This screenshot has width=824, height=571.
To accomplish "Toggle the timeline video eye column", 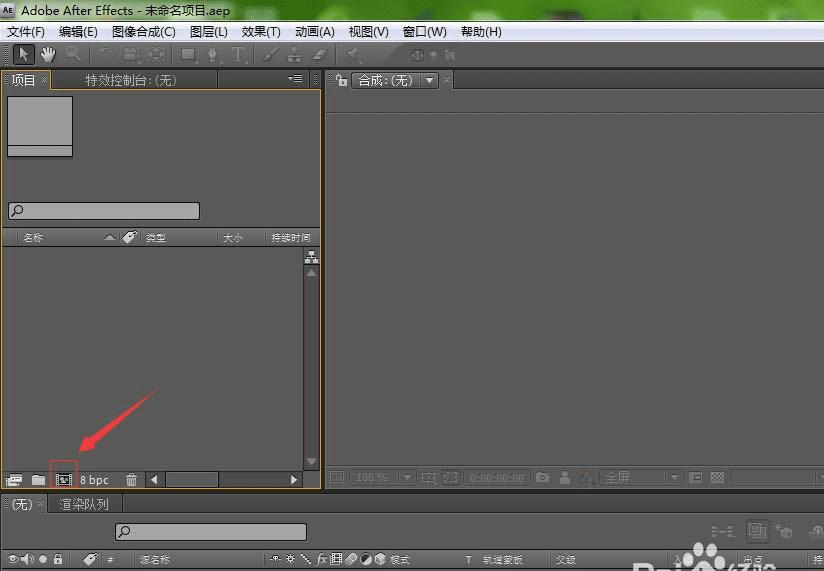I will point(13,559).
